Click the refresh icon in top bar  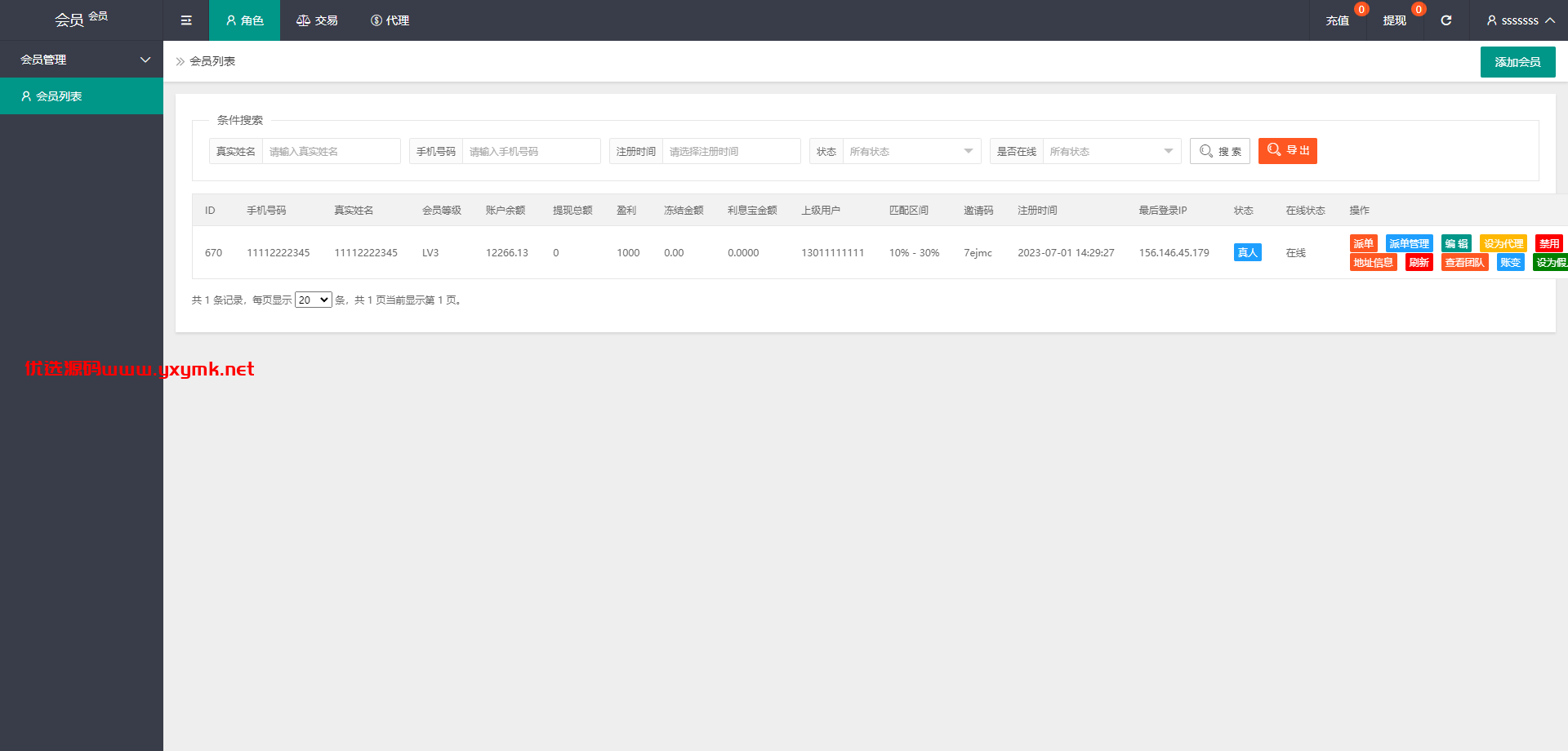coord(1445,20)
